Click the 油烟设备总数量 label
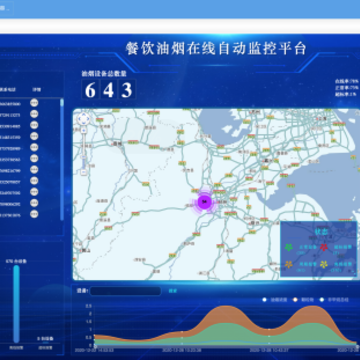 click(x=104, y=74)
